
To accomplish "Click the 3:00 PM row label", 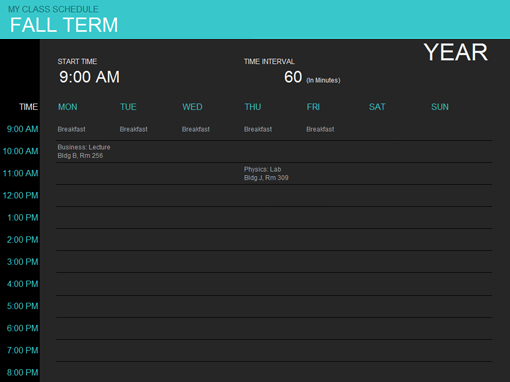I will 23,262.
